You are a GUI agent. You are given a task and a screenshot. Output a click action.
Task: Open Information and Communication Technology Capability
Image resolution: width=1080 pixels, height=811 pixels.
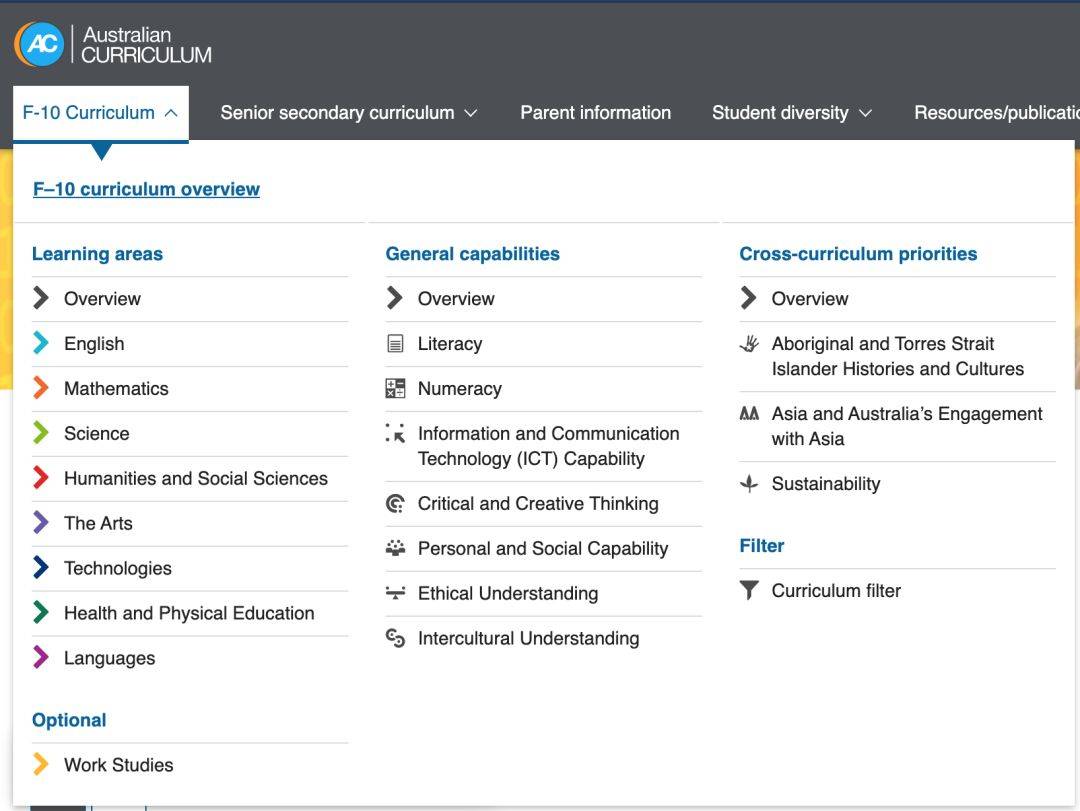point(548,446)
